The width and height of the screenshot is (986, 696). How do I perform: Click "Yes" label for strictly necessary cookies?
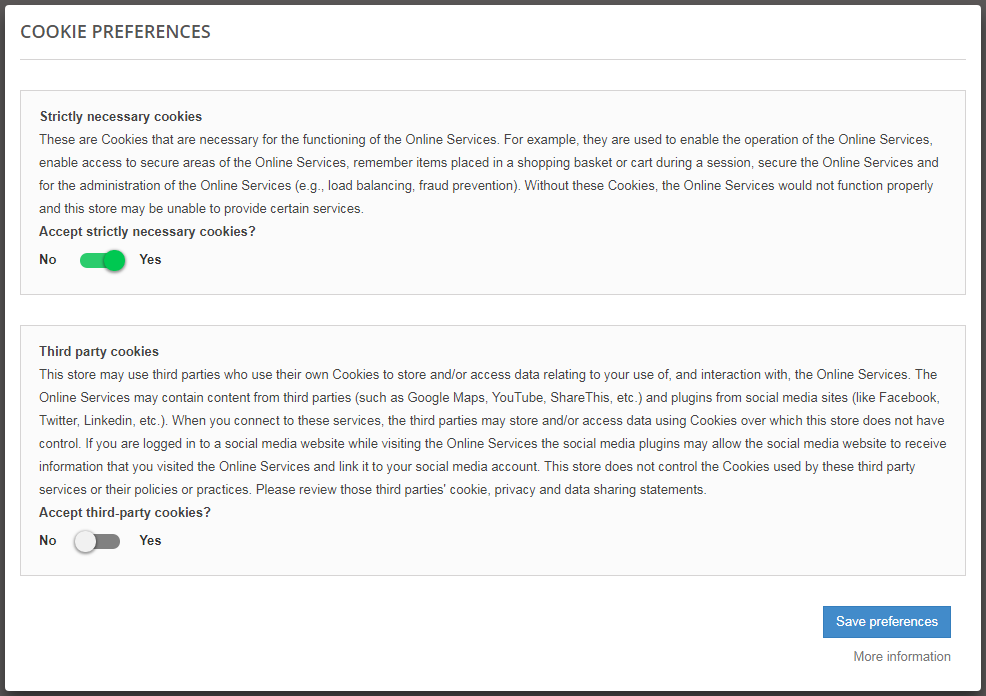point(150,260)
